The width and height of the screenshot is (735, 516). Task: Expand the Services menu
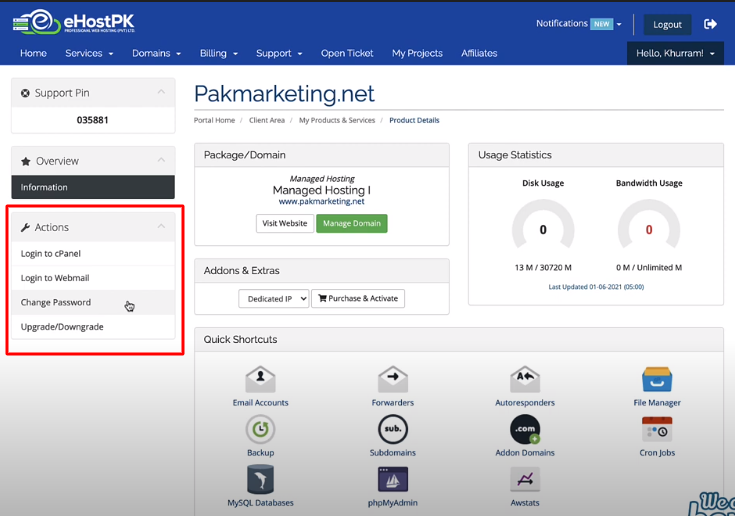[89, 53]
